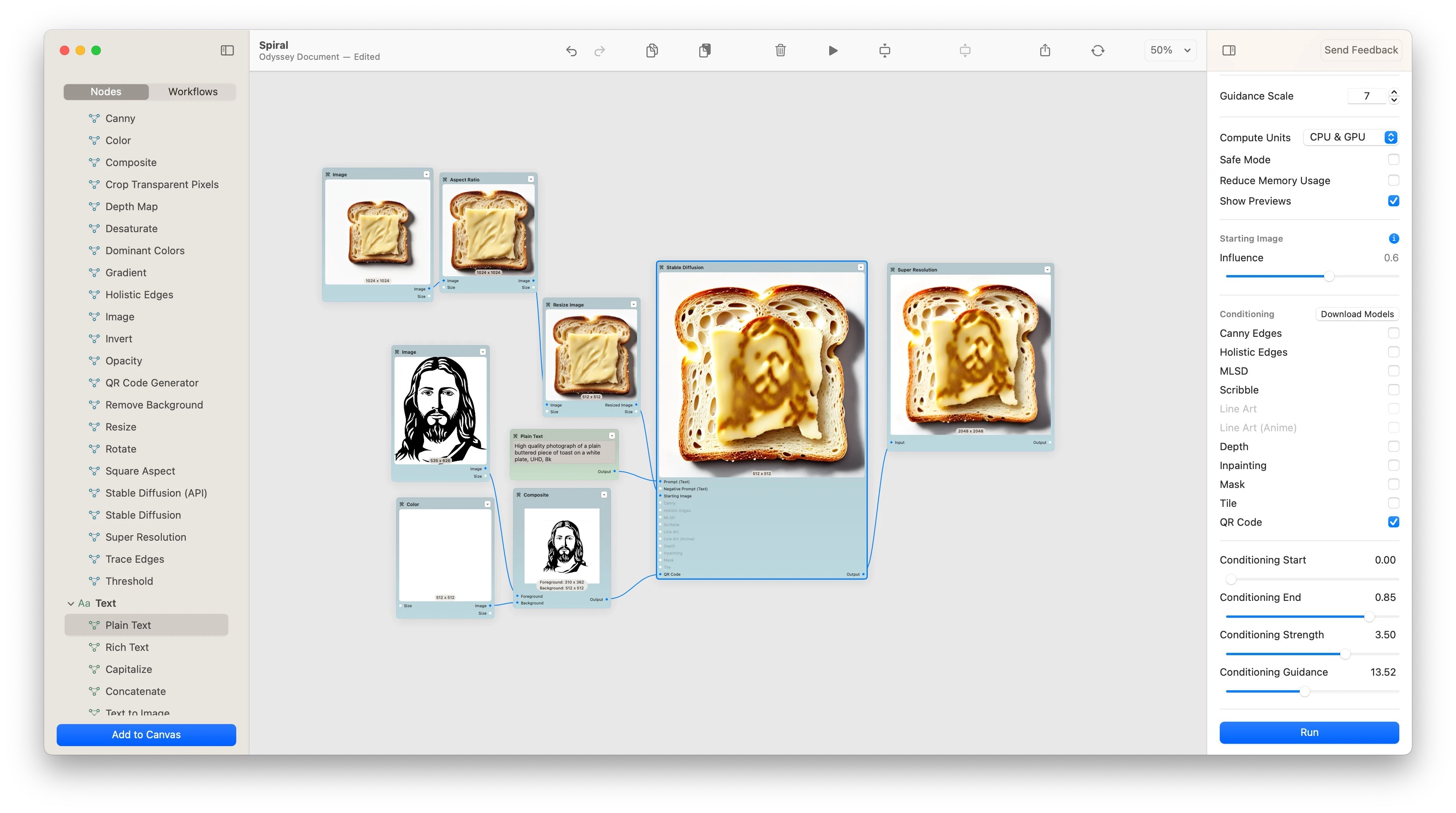This screenshot has height=813, width=1456.
Task: Open the Compute Units CPU & GPU dropdown
Action: point(1351,137)
